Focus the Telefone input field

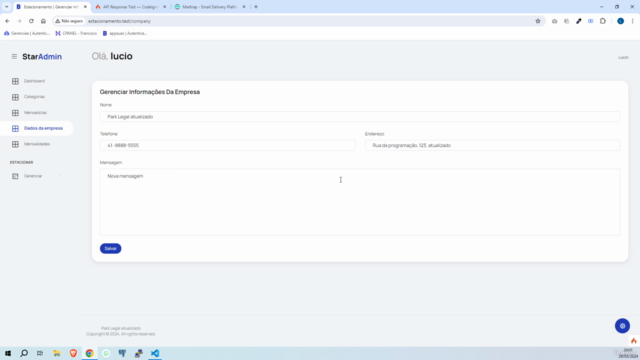pyautogui.click(x=227, y=145)
